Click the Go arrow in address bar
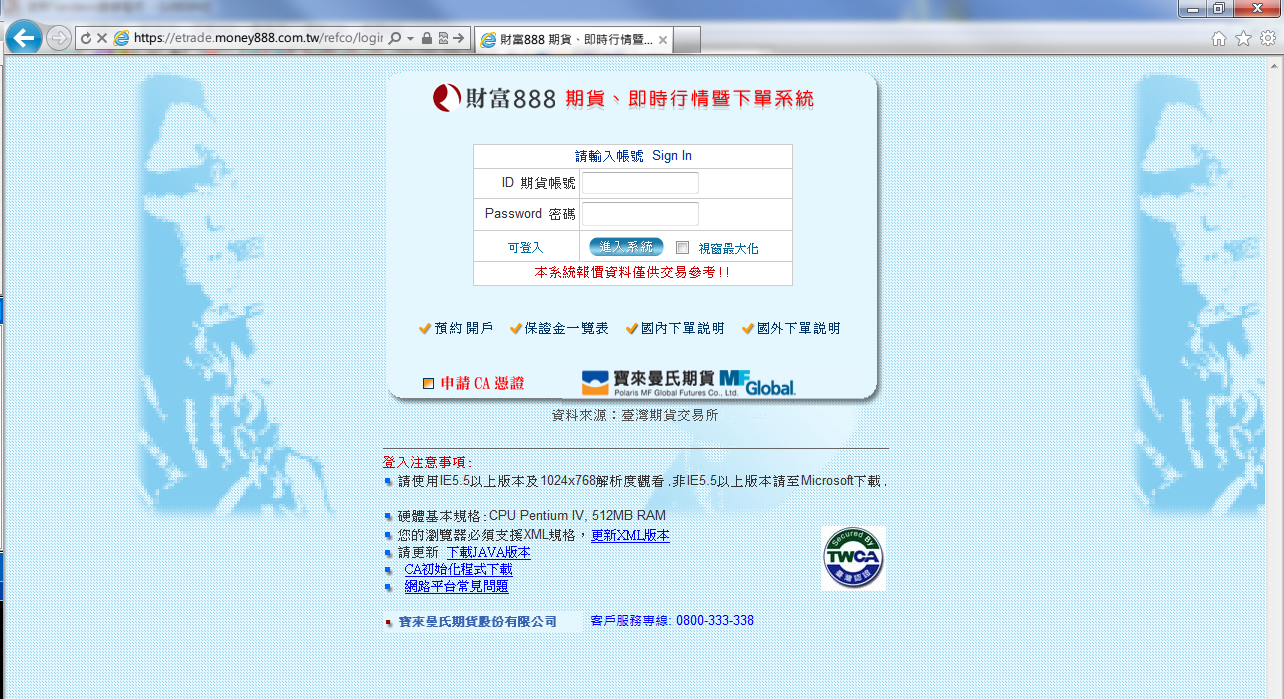This screenshot has height=699, width=1284. 458,38
